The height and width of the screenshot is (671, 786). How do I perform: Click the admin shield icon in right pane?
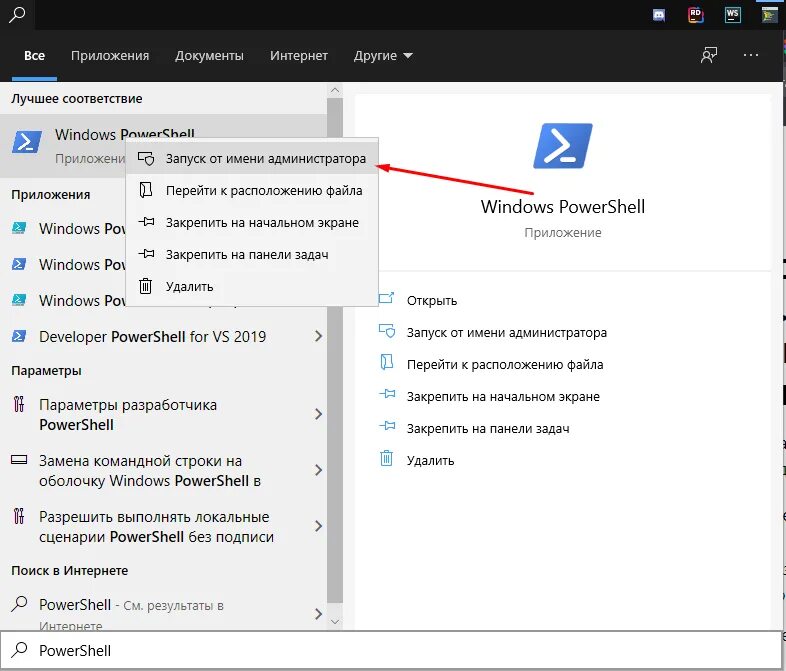tap(386, 331)
